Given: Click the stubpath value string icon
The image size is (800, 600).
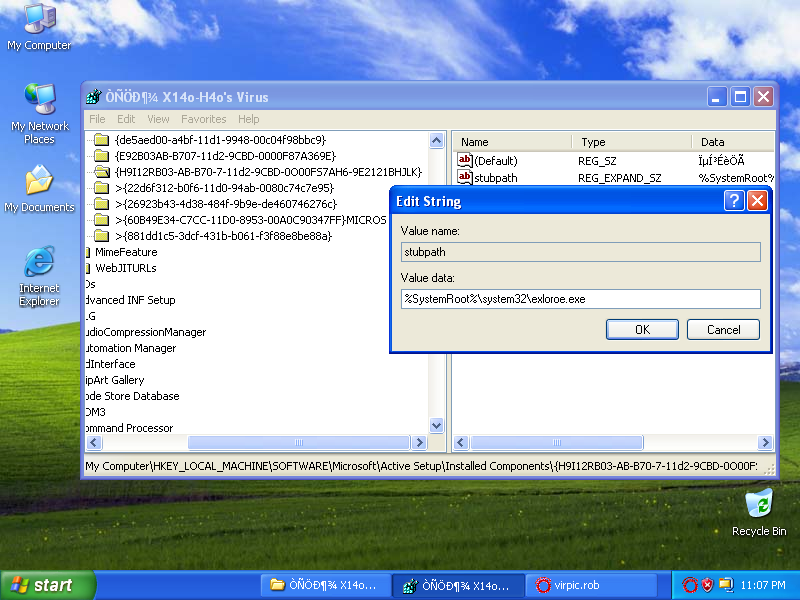Looking at the screenshot, I should 464,178.
